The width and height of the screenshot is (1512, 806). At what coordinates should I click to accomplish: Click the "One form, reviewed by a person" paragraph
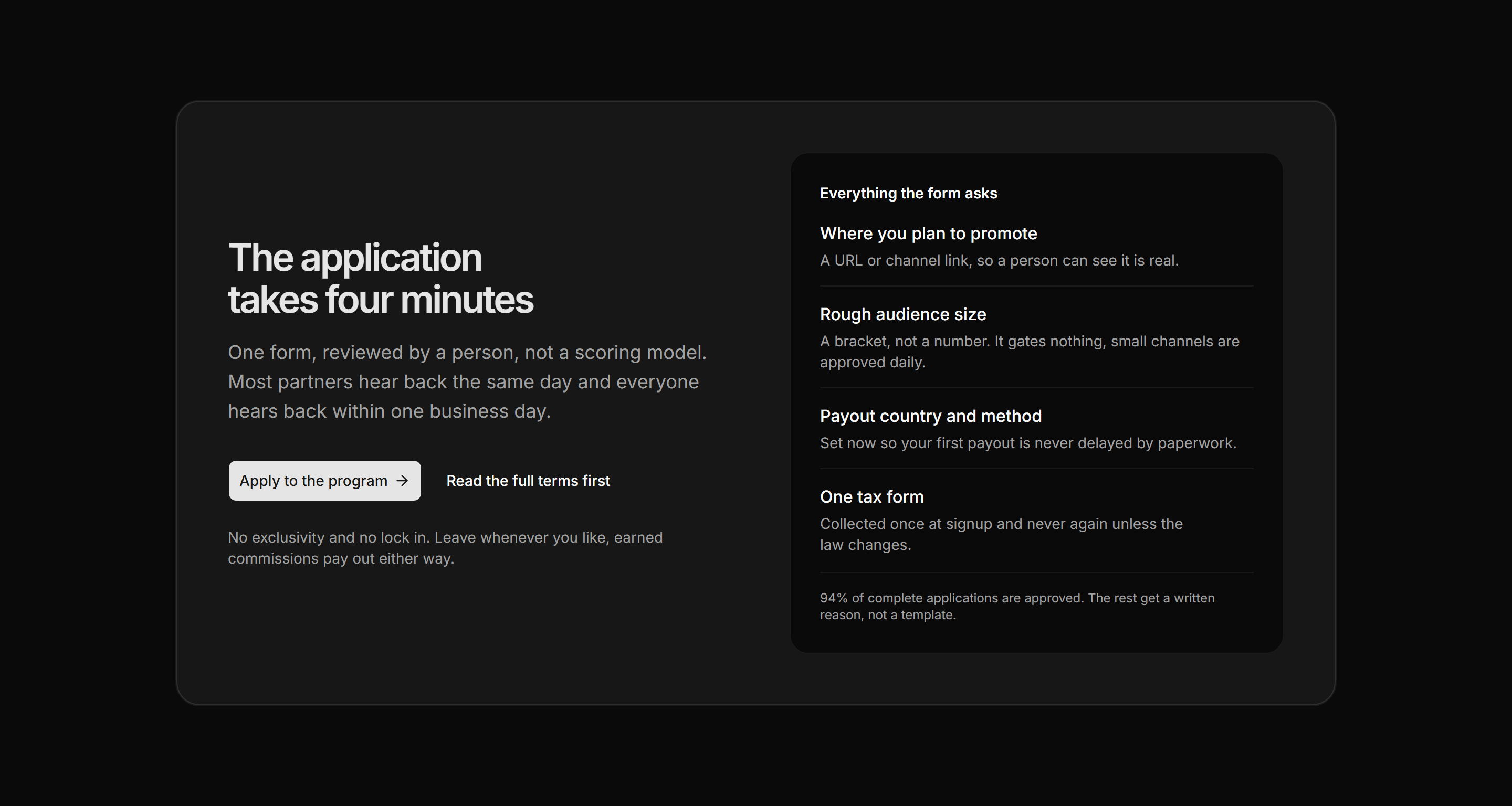click(467, 381)
